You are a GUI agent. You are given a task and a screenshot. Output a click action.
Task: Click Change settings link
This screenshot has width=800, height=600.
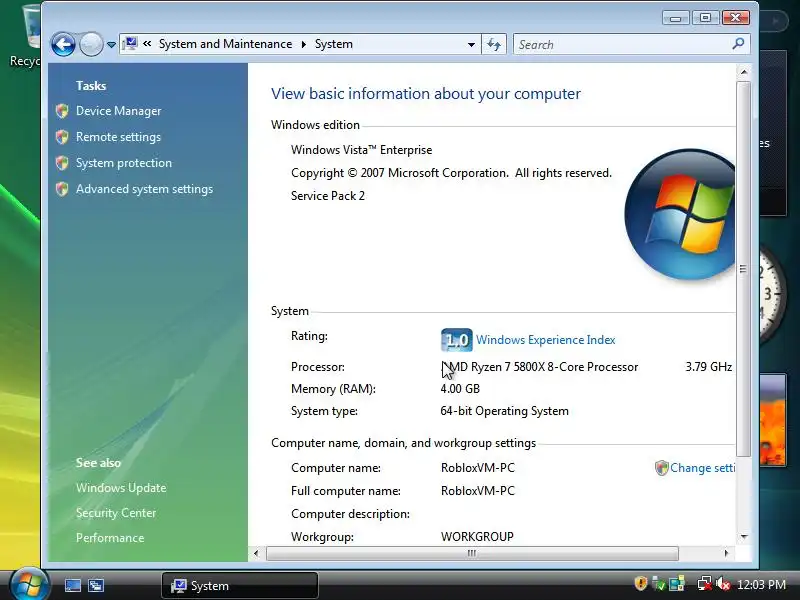[x=702, y=468]
